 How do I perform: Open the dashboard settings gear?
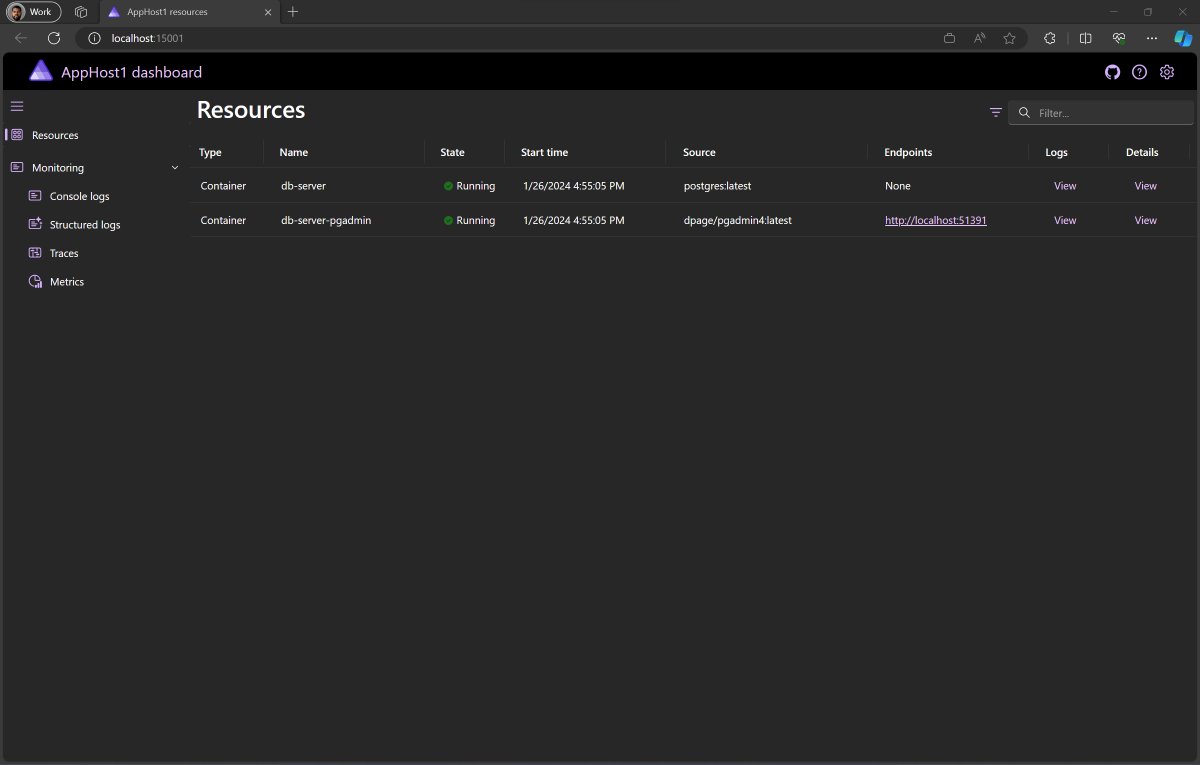point(1166,72)
